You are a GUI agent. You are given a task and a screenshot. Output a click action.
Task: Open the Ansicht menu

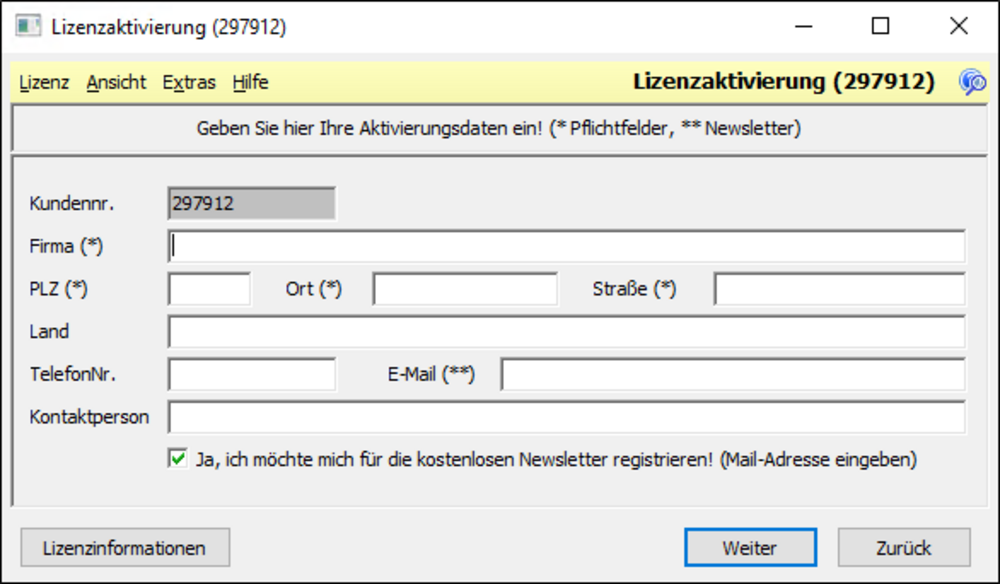pyautogui.click(x=116, y=82)
